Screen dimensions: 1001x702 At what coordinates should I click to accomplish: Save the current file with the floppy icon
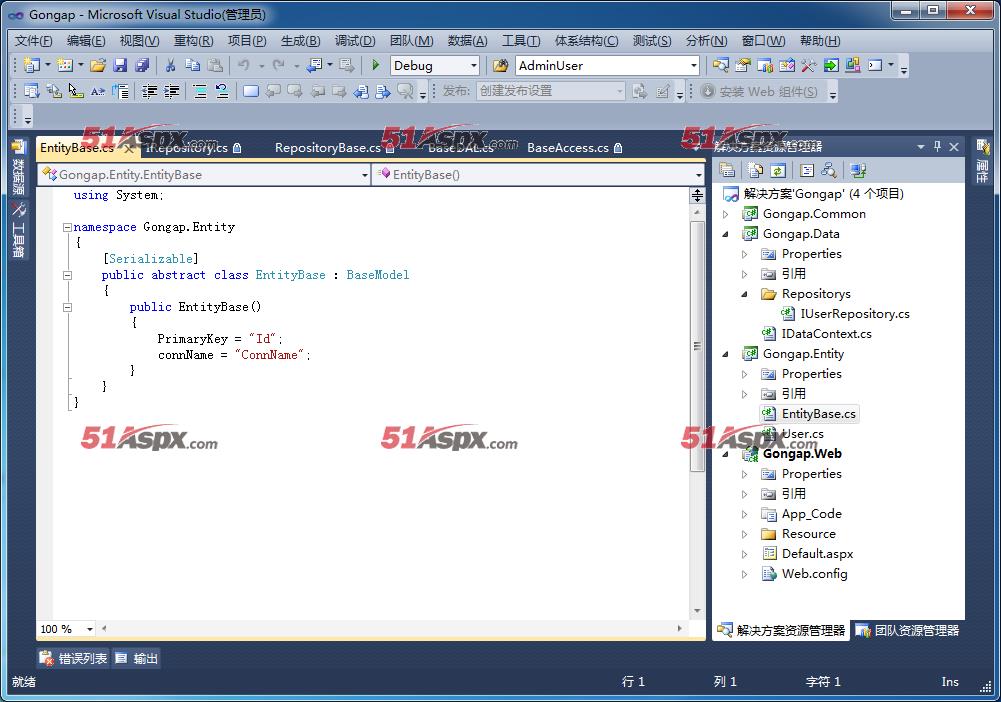coord(120,65)
